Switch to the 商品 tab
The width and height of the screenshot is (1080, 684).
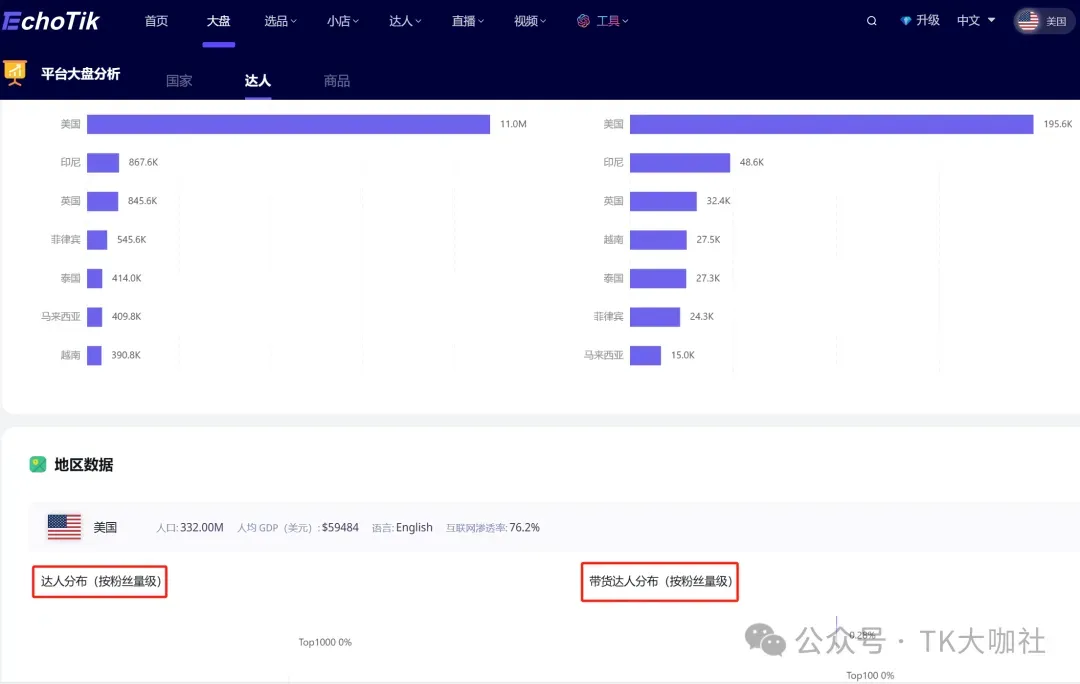[337, 81]
